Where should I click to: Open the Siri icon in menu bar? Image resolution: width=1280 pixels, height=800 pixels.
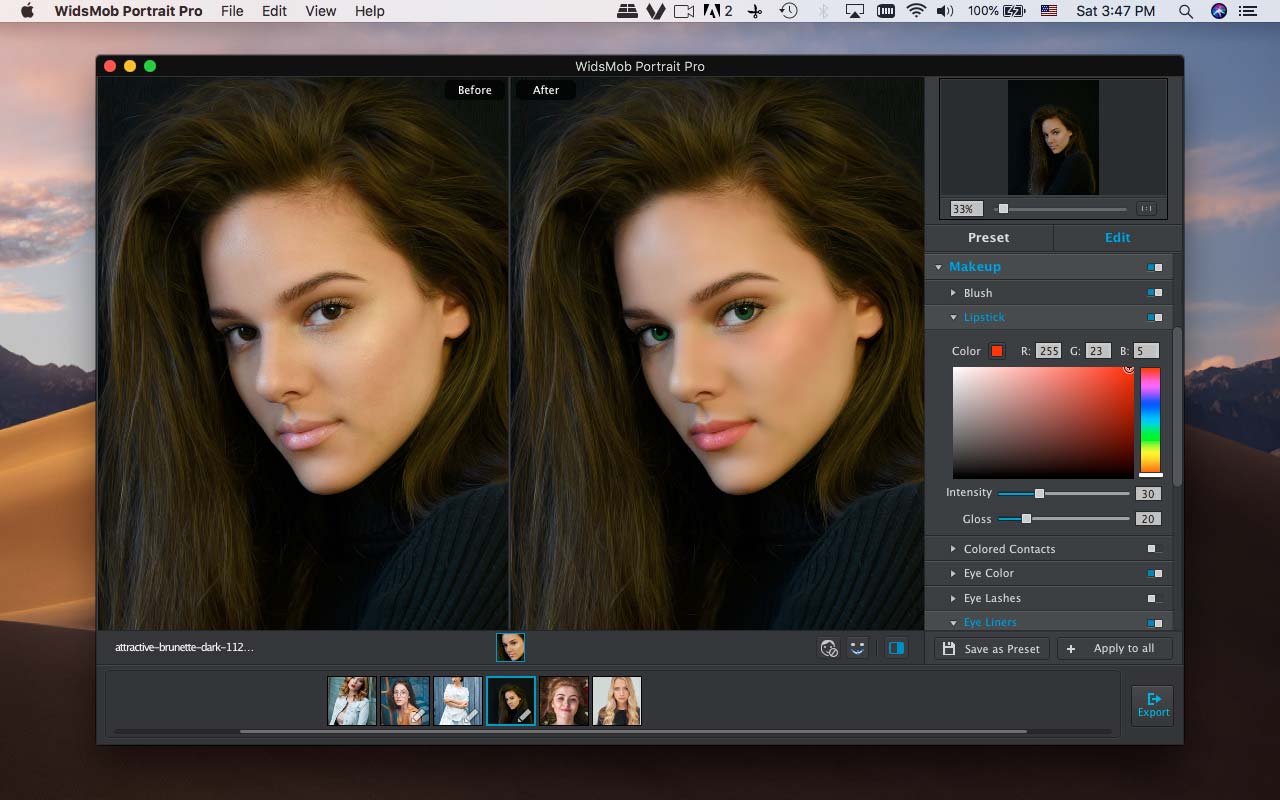pyautogui.click(x=1218, y=11)
